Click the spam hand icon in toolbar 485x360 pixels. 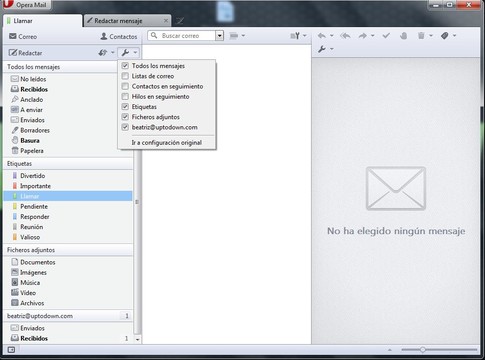pyautogui.click(x=403, y=36)
